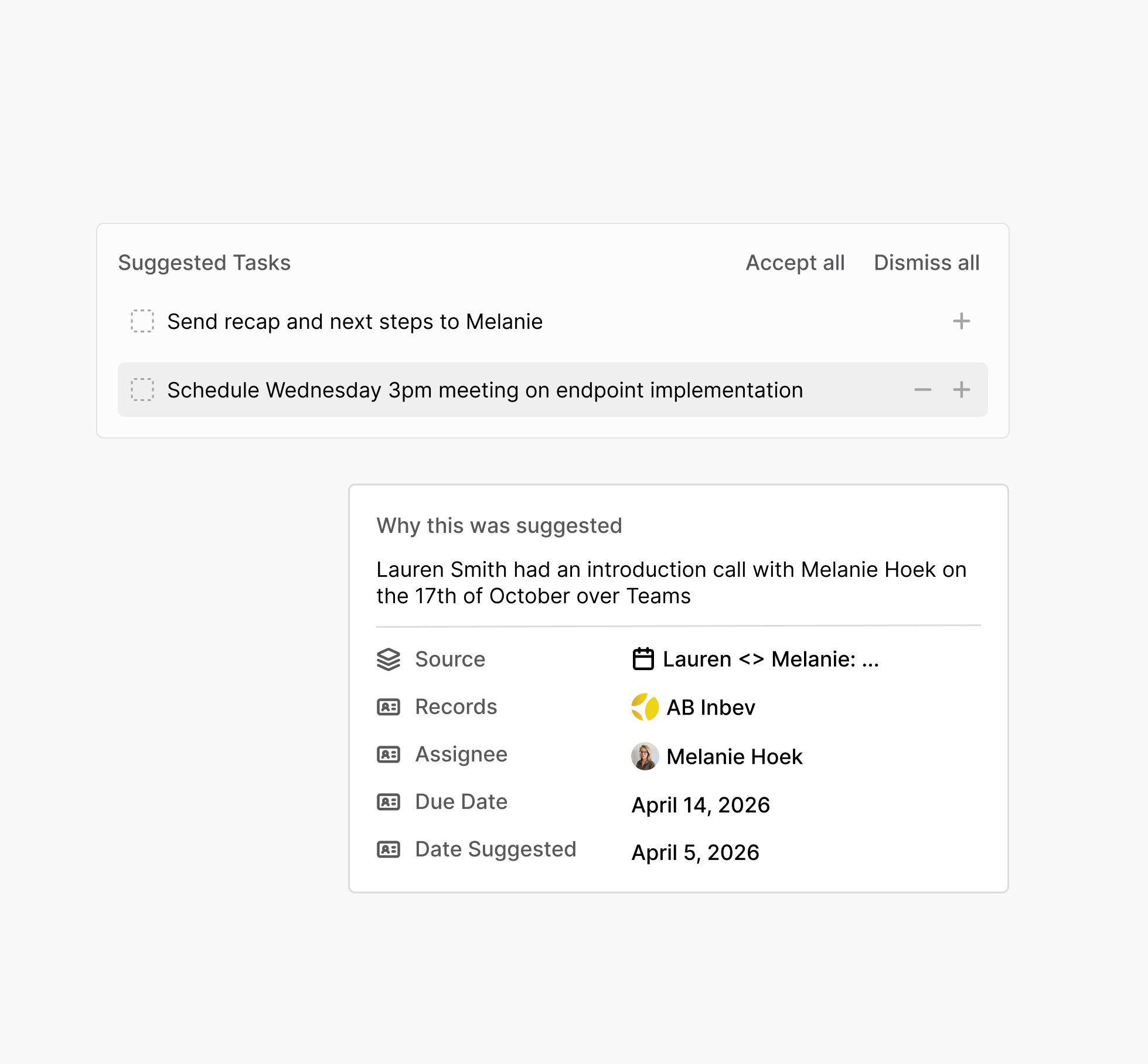Viewport: 1148px width, 1064px height.
Task: Click the AB Inbev logo icon
Action: tap(645, 707)
